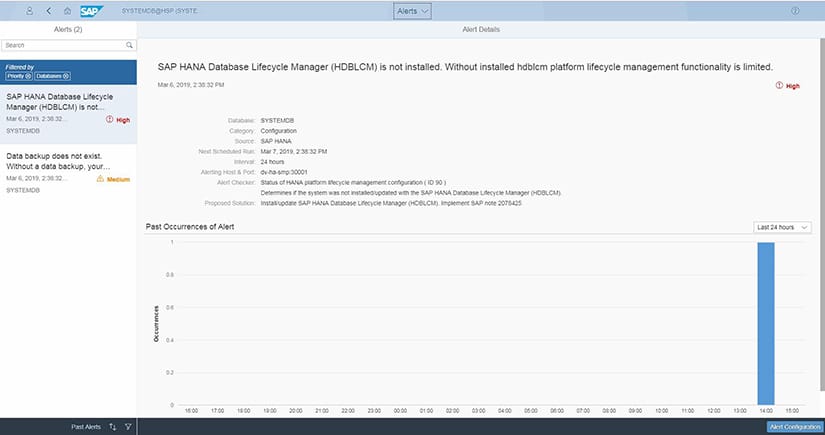Click the Source value SAP HANA
The height and width of the screenshot is (435, 825).
276,141
